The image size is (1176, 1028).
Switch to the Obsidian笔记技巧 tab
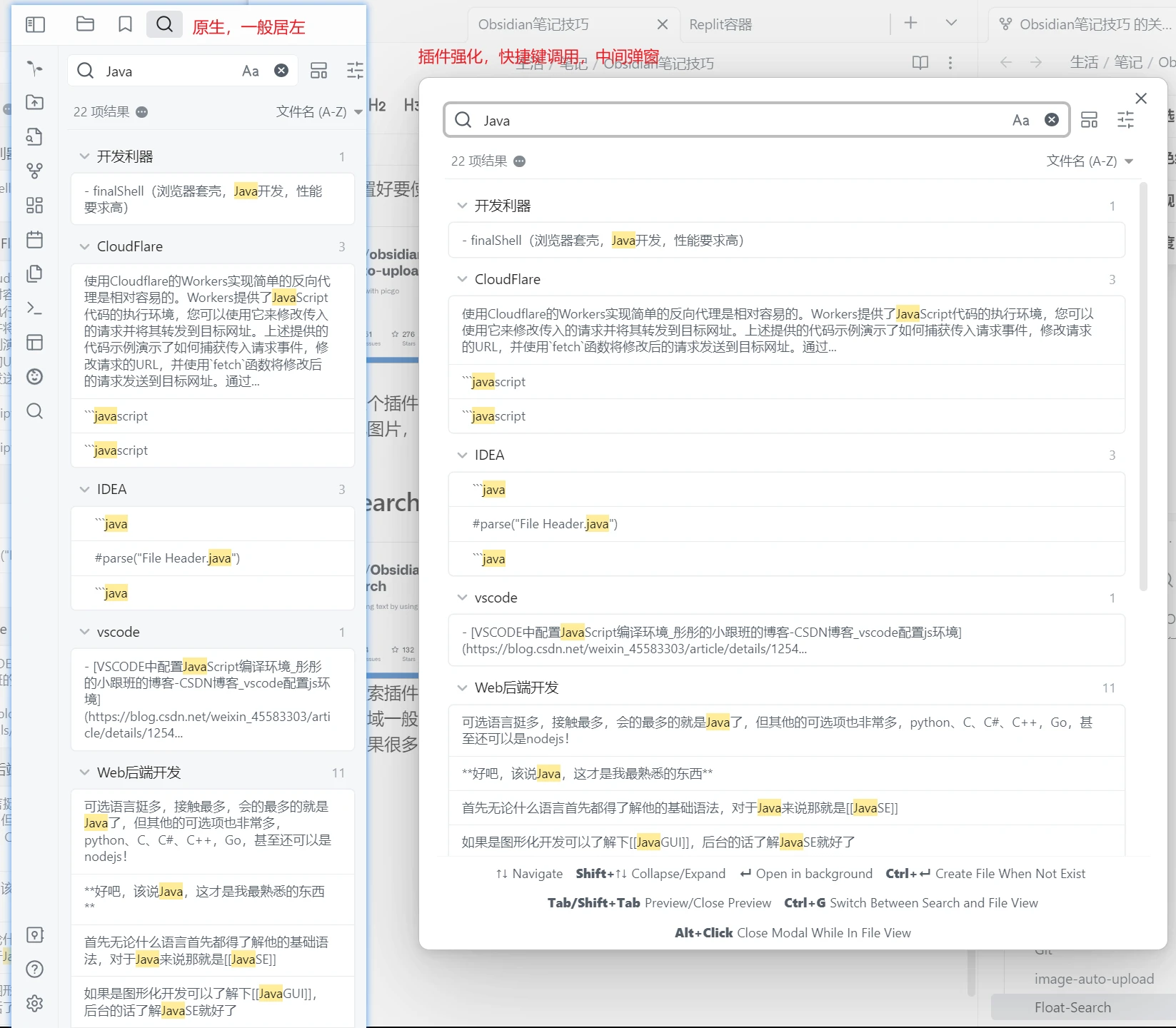point(533,24)
